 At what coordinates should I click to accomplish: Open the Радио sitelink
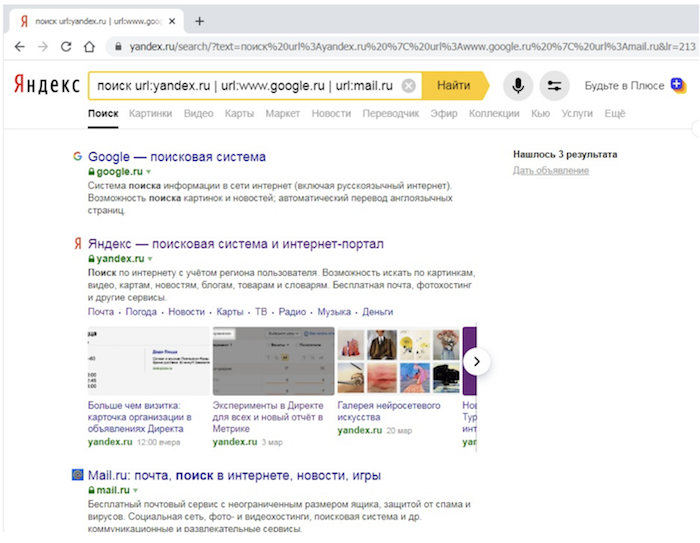click(x=292, y=312)
